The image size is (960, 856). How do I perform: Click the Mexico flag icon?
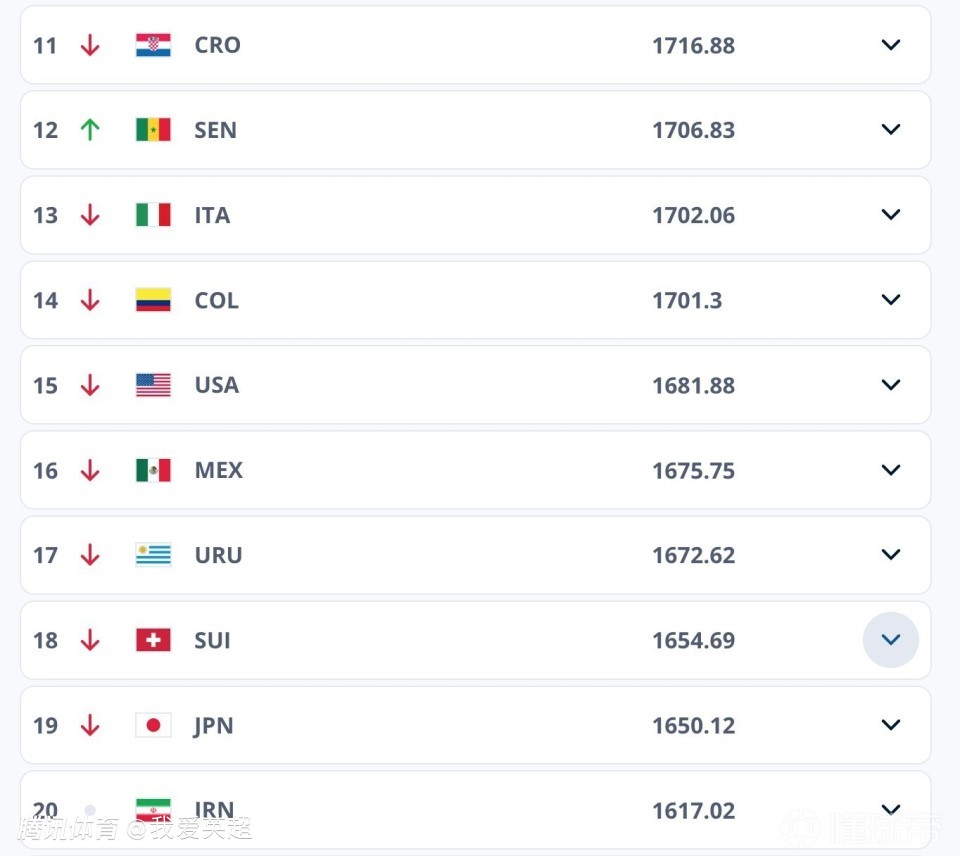[x=153, y=470]
